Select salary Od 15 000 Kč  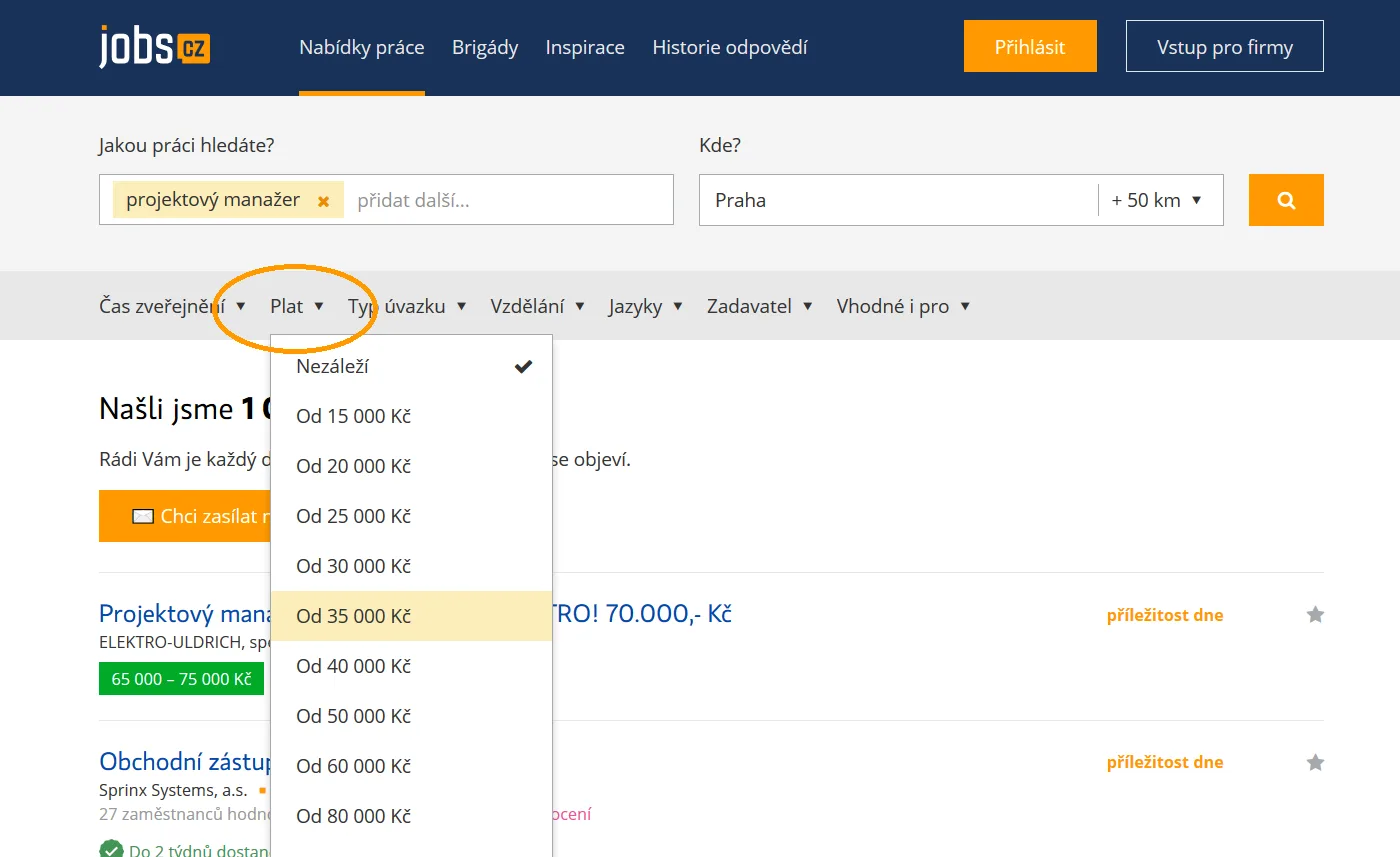pyautogui.click(x=411, y=416)
